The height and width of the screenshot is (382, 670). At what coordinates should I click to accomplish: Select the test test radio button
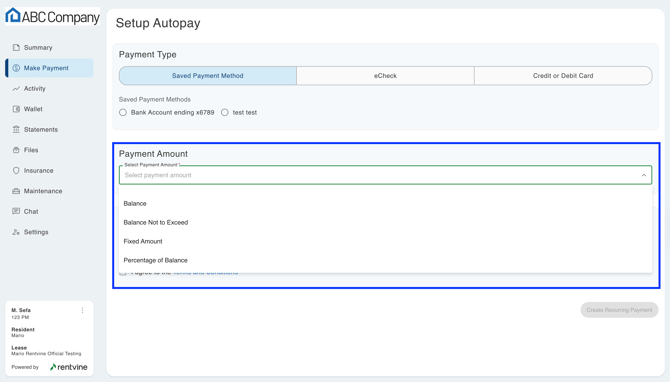pyautogui.click(x=225, y=112)
